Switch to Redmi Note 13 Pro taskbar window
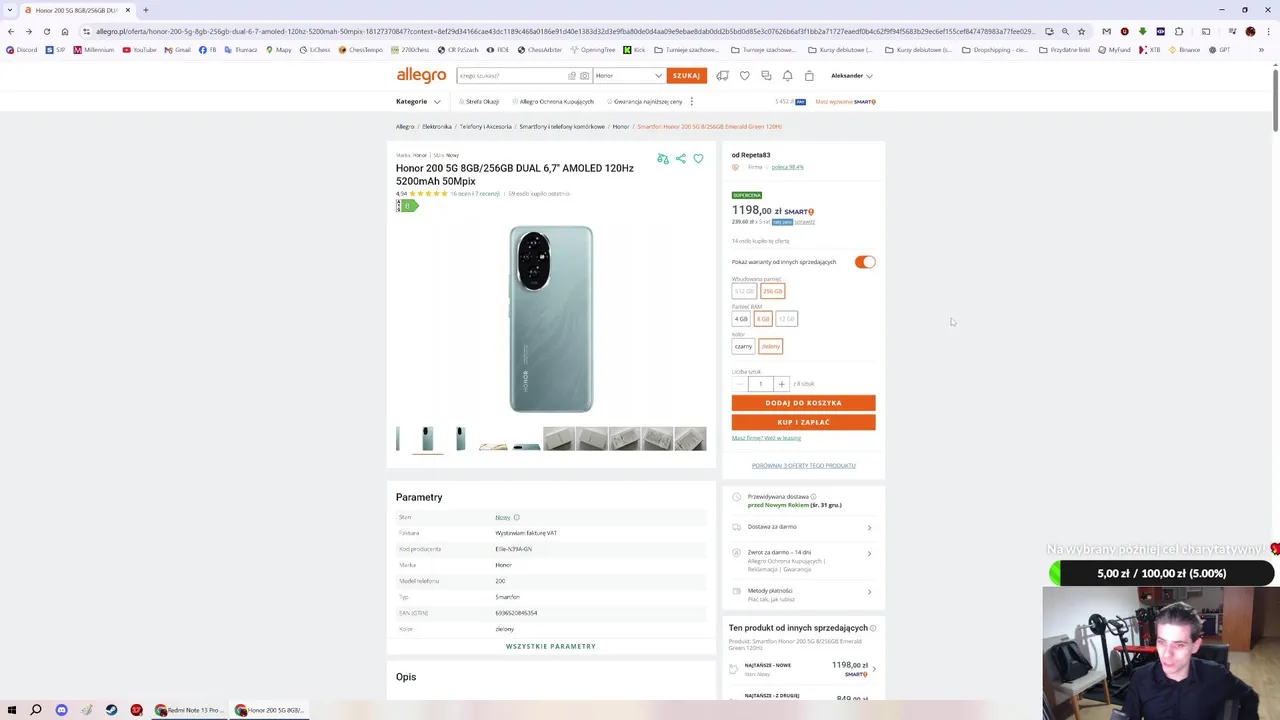The height and width of the screenshot is (720, 1280). 188,710
